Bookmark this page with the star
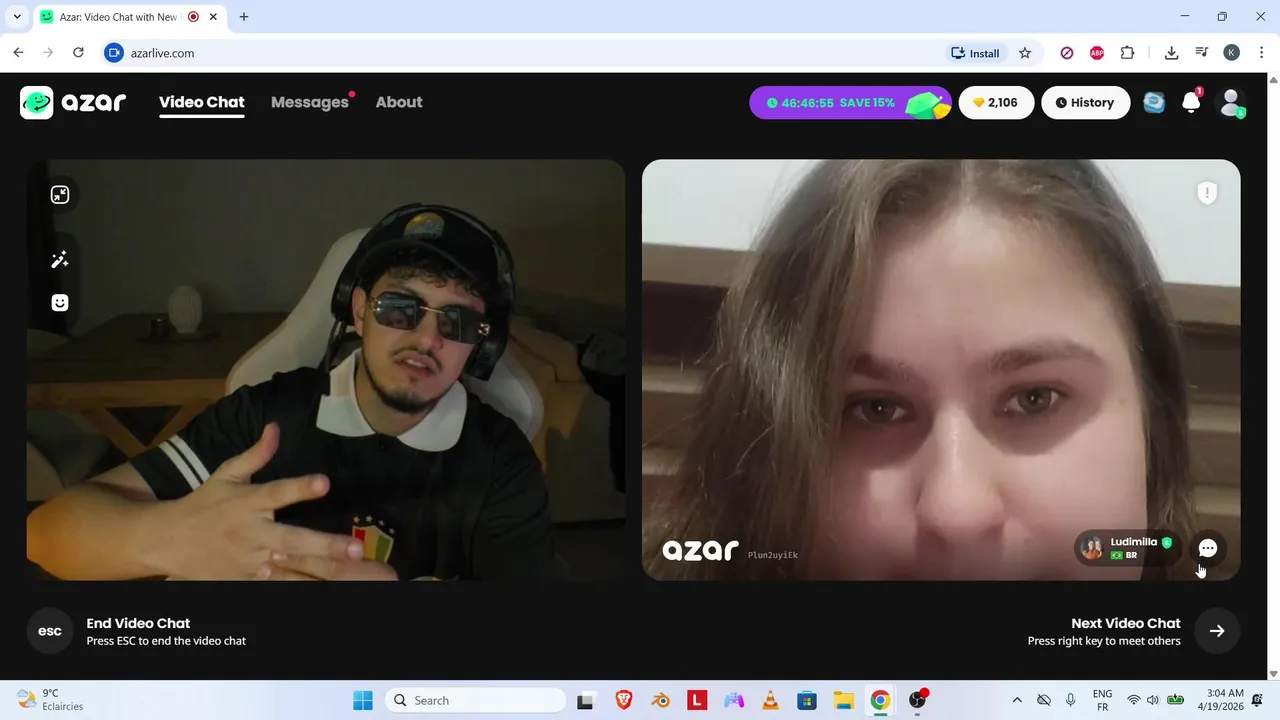The image size is (1280, 720). coord(1025,53)
